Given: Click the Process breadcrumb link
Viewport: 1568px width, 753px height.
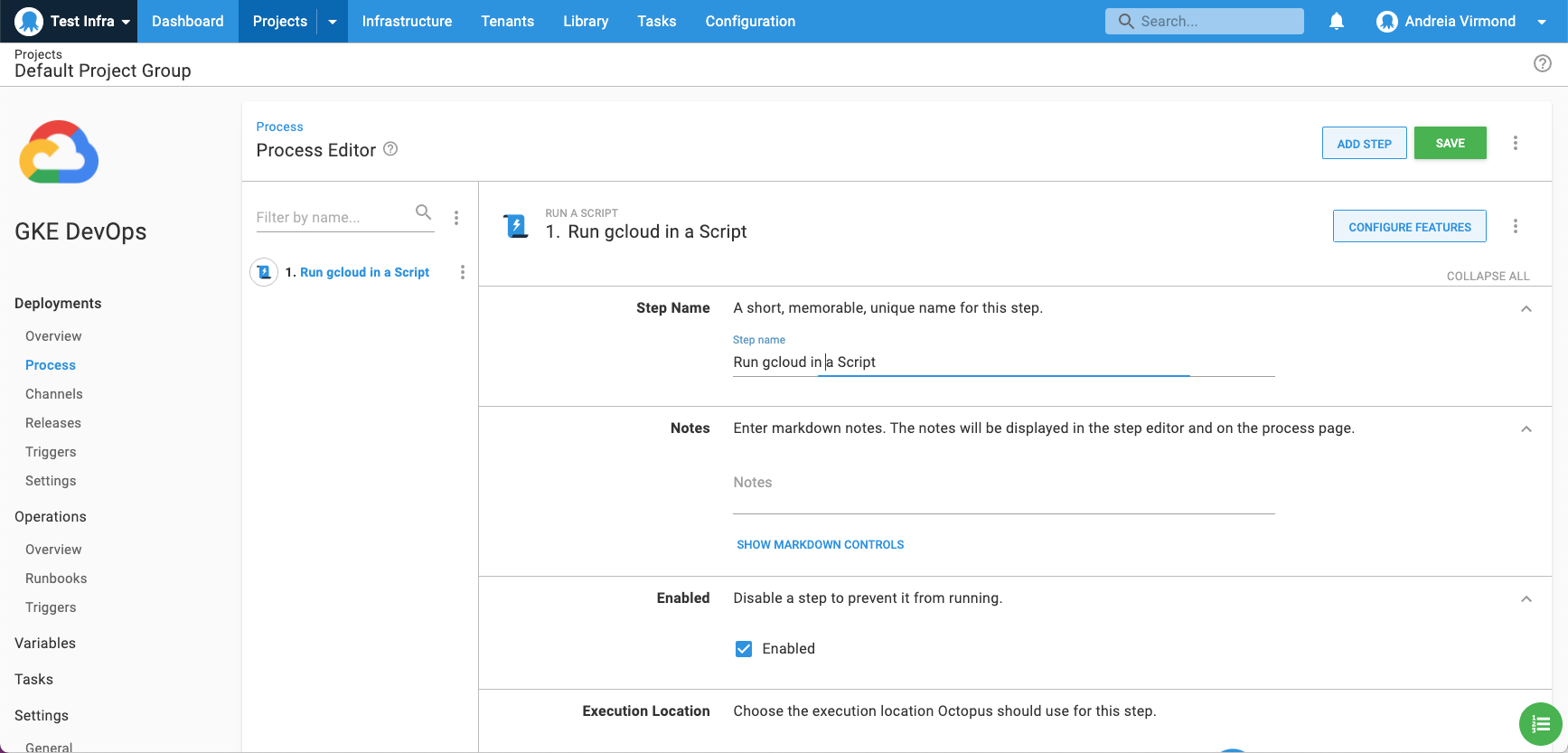Looking at the screenshot, I should [x=280, y=127].
